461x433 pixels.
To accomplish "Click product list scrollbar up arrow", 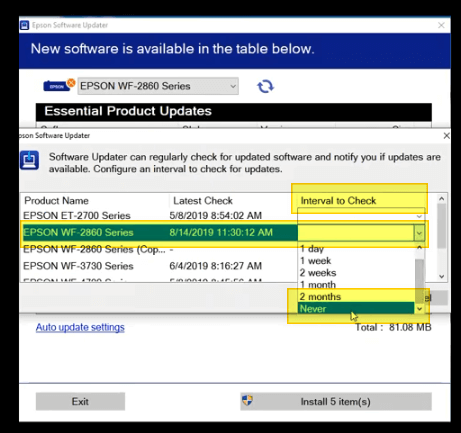I will 442,199.
